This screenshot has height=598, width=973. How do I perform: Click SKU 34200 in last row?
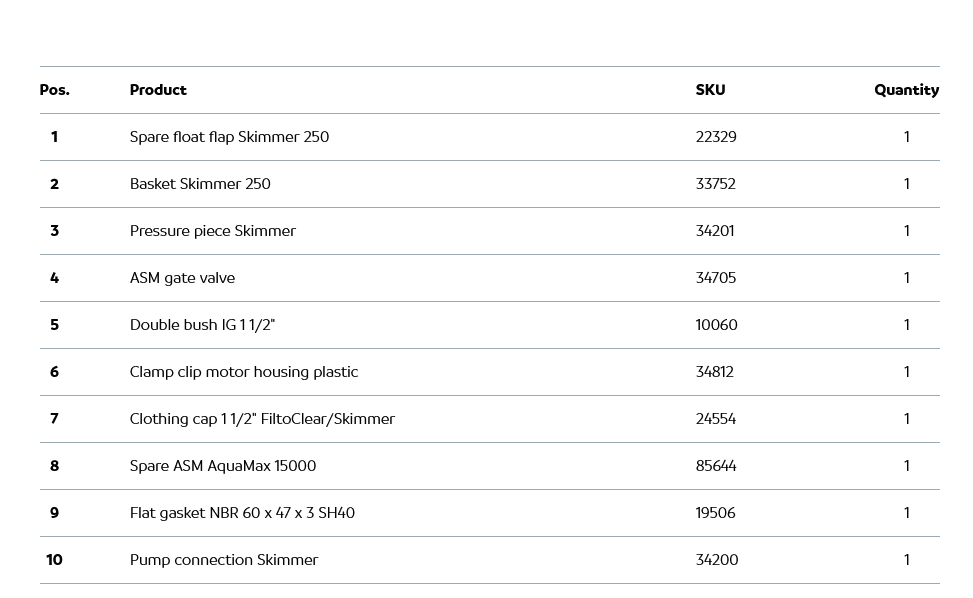pyautogui.click(x=717, y=560)
